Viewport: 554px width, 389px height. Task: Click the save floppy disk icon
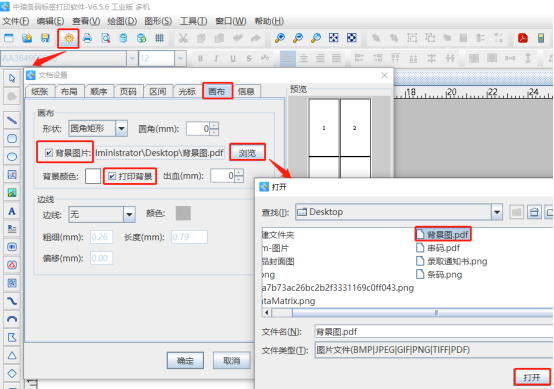[x=45, y=38]
